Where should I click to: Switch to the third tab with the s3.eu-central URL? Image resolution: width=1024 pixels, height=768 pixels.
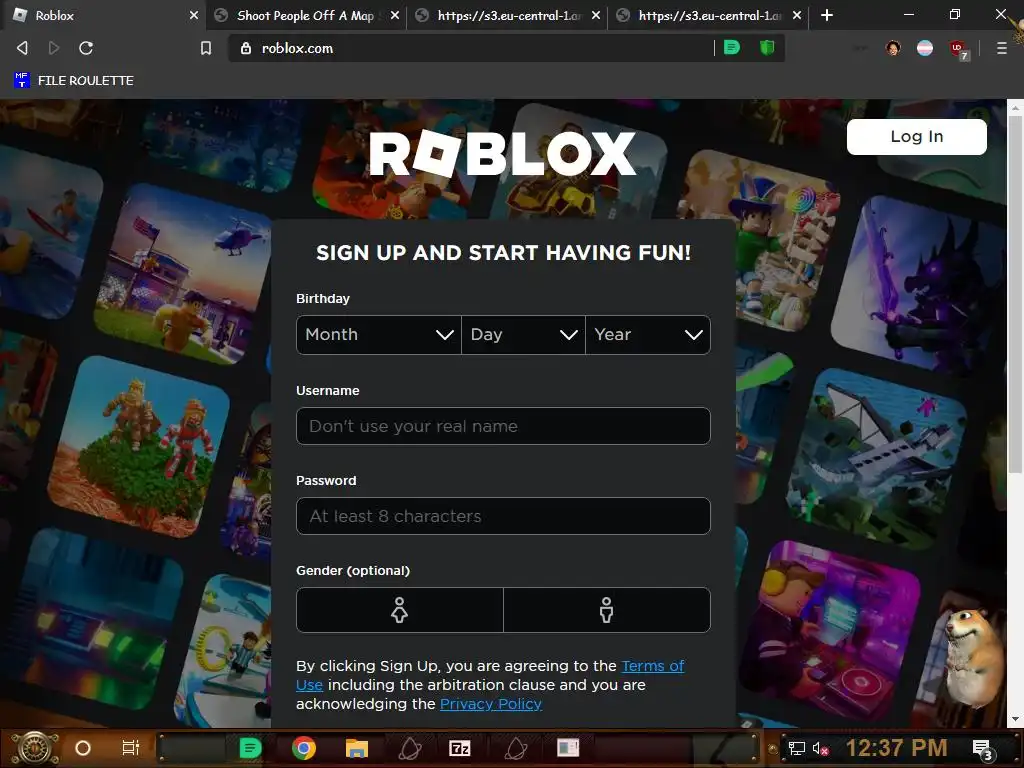tap(506, 15)
